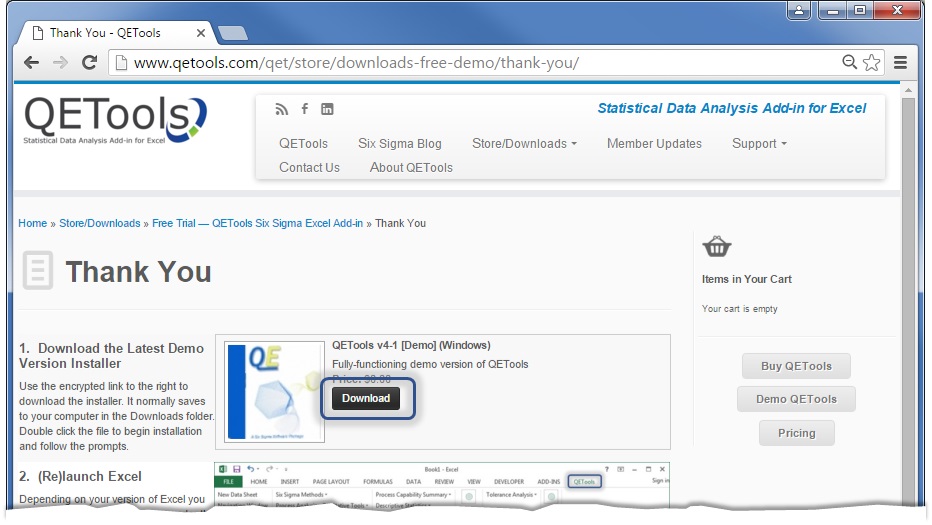932x525 pixels.
Task: Open the QETools menu item
Action: (x=304, y=144)
